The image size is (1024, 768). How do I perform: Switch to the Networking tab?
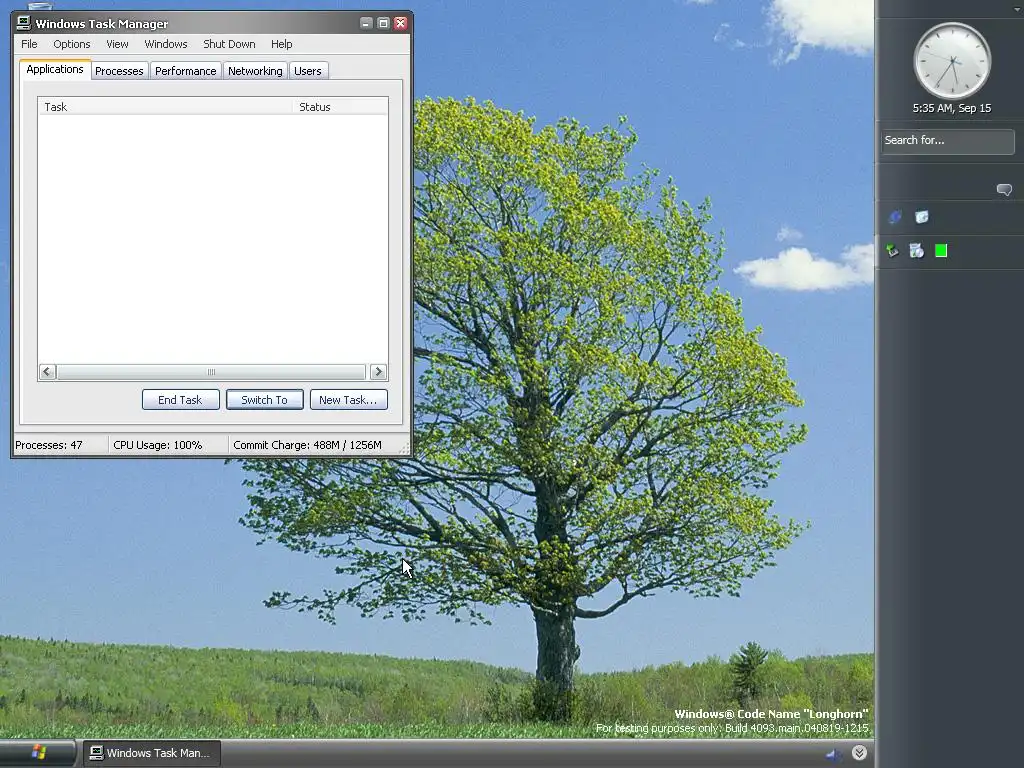click(255, 71)
